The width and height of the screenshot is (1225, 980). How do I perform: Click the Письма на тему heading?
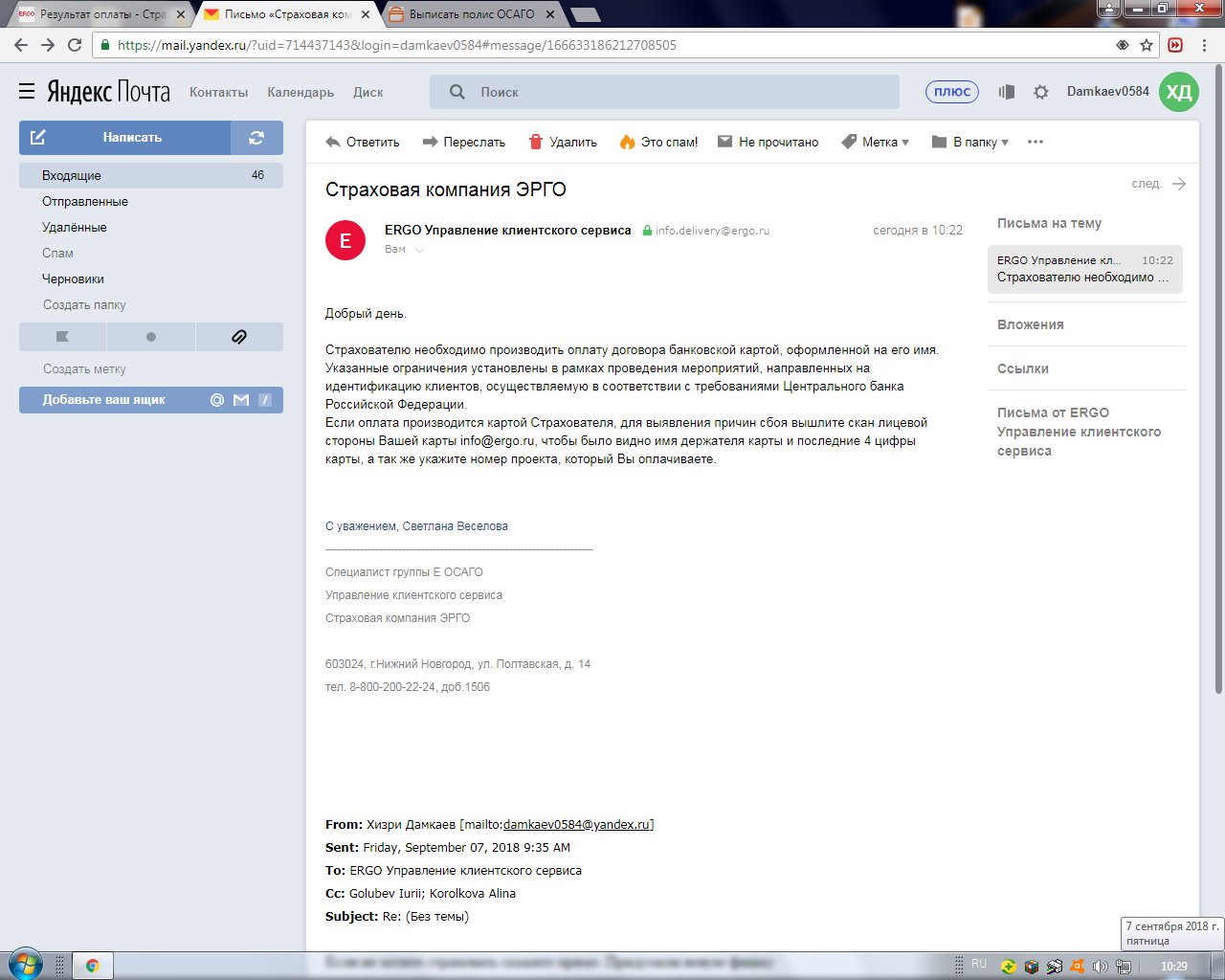point(1049,223)
